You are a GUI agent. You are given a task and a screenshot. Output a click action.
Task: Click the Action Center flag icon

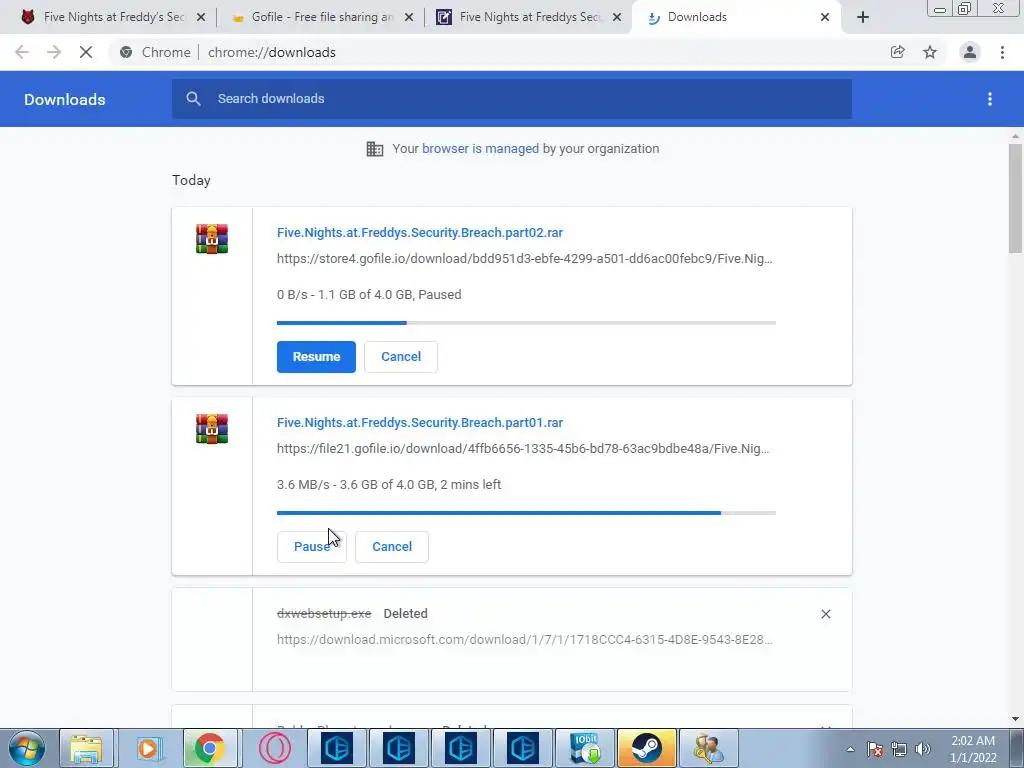(x=875, y=749)
